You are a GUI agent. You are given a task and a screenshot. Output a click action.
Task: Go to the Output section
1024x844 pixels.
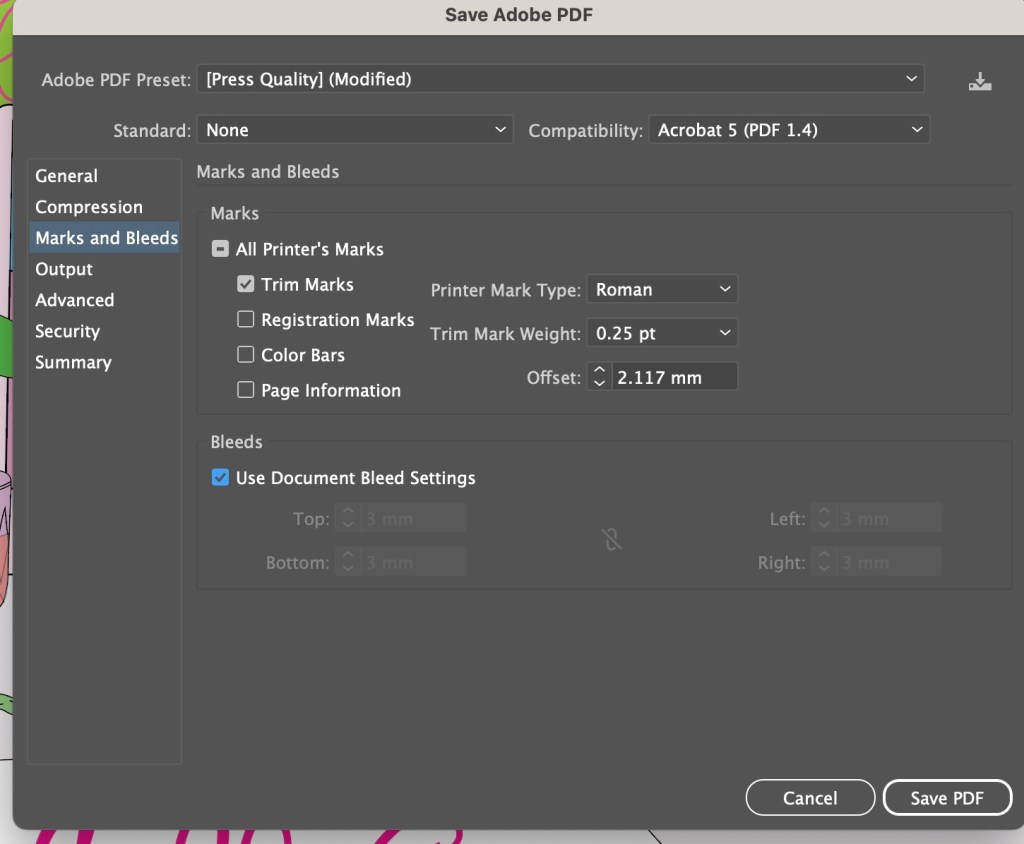[x=64, y=269]
